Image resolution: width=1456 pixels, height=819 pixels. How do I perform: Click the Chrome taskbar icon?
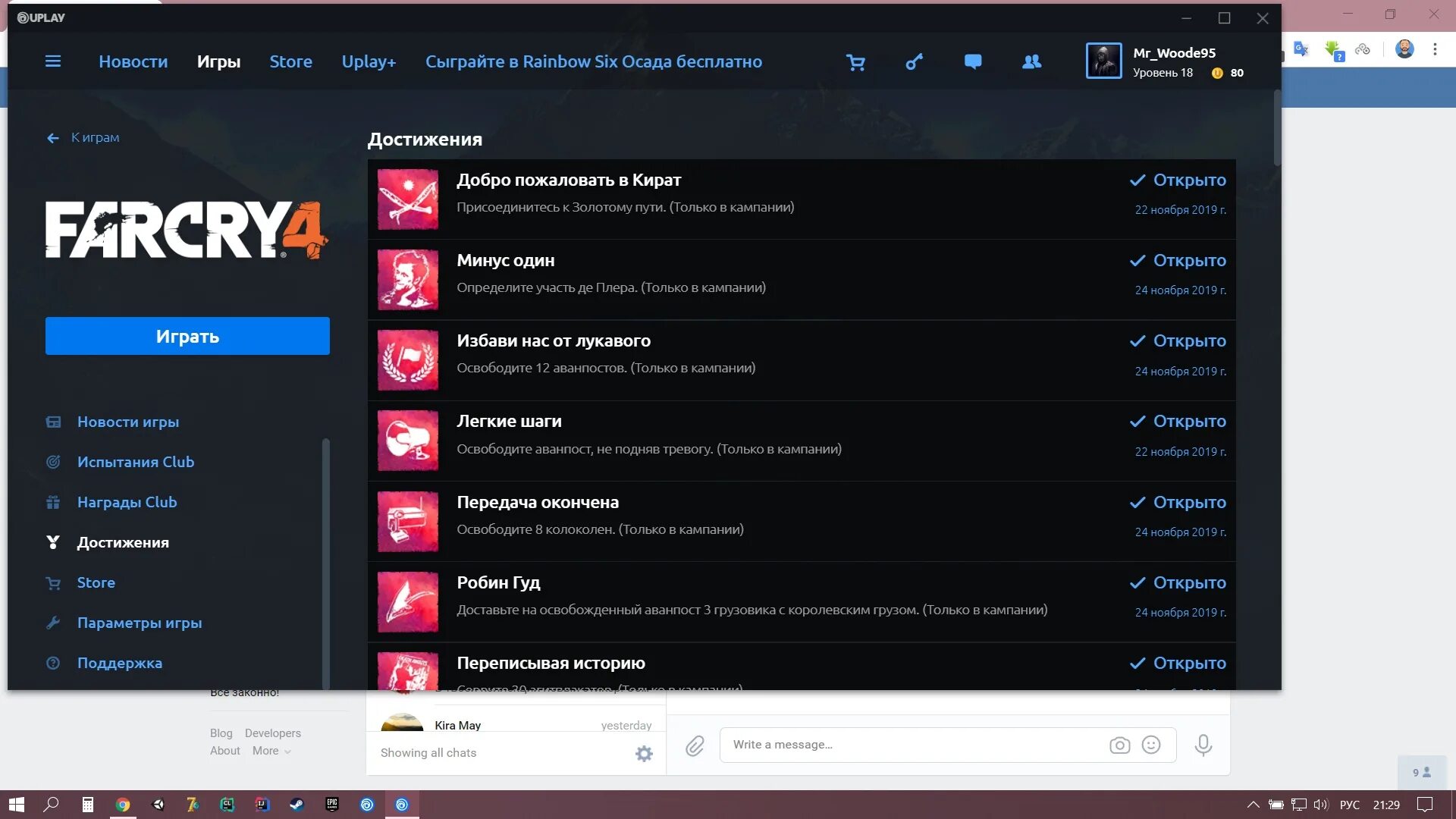pos(123,805)
